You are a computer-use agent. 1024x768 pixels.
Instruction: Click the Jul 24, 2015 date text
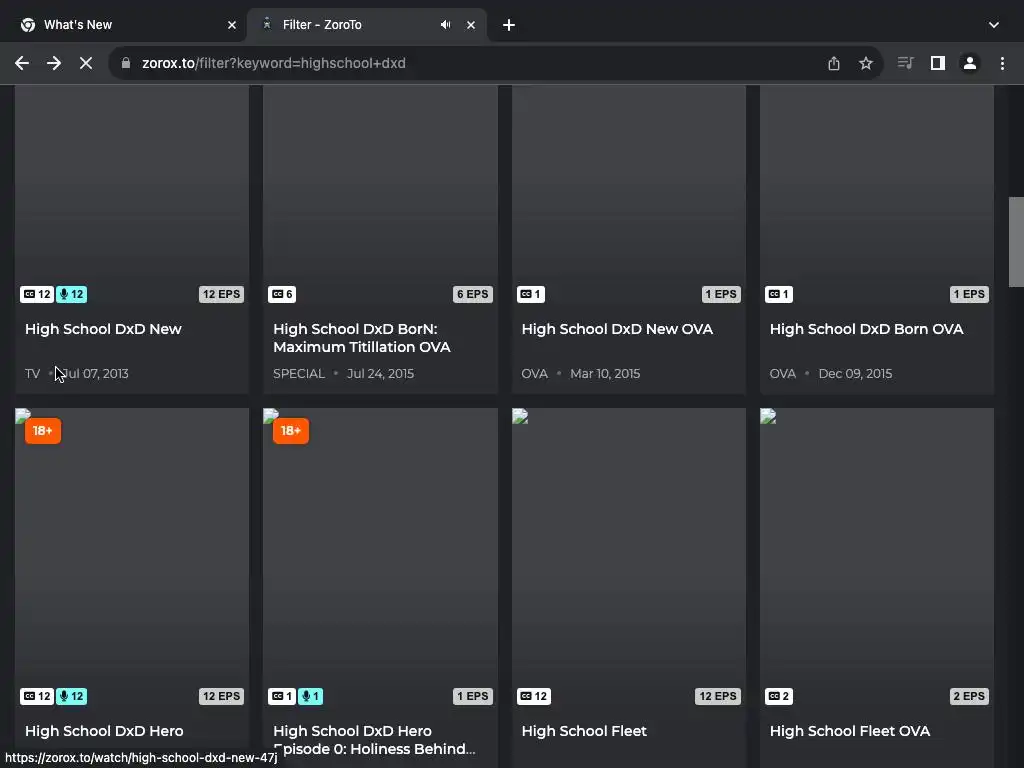(380, 374)
